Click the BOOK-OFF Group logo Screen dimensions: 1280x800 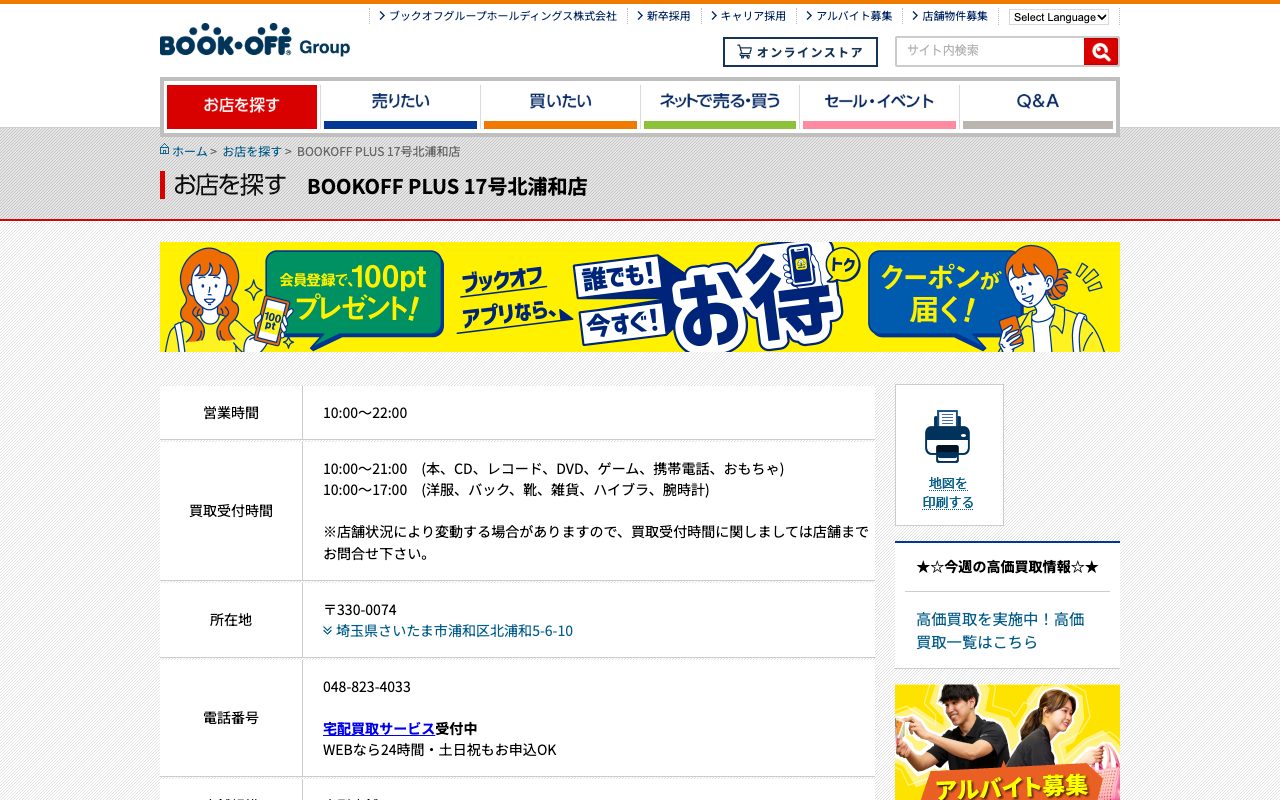[x=255, y=40]
